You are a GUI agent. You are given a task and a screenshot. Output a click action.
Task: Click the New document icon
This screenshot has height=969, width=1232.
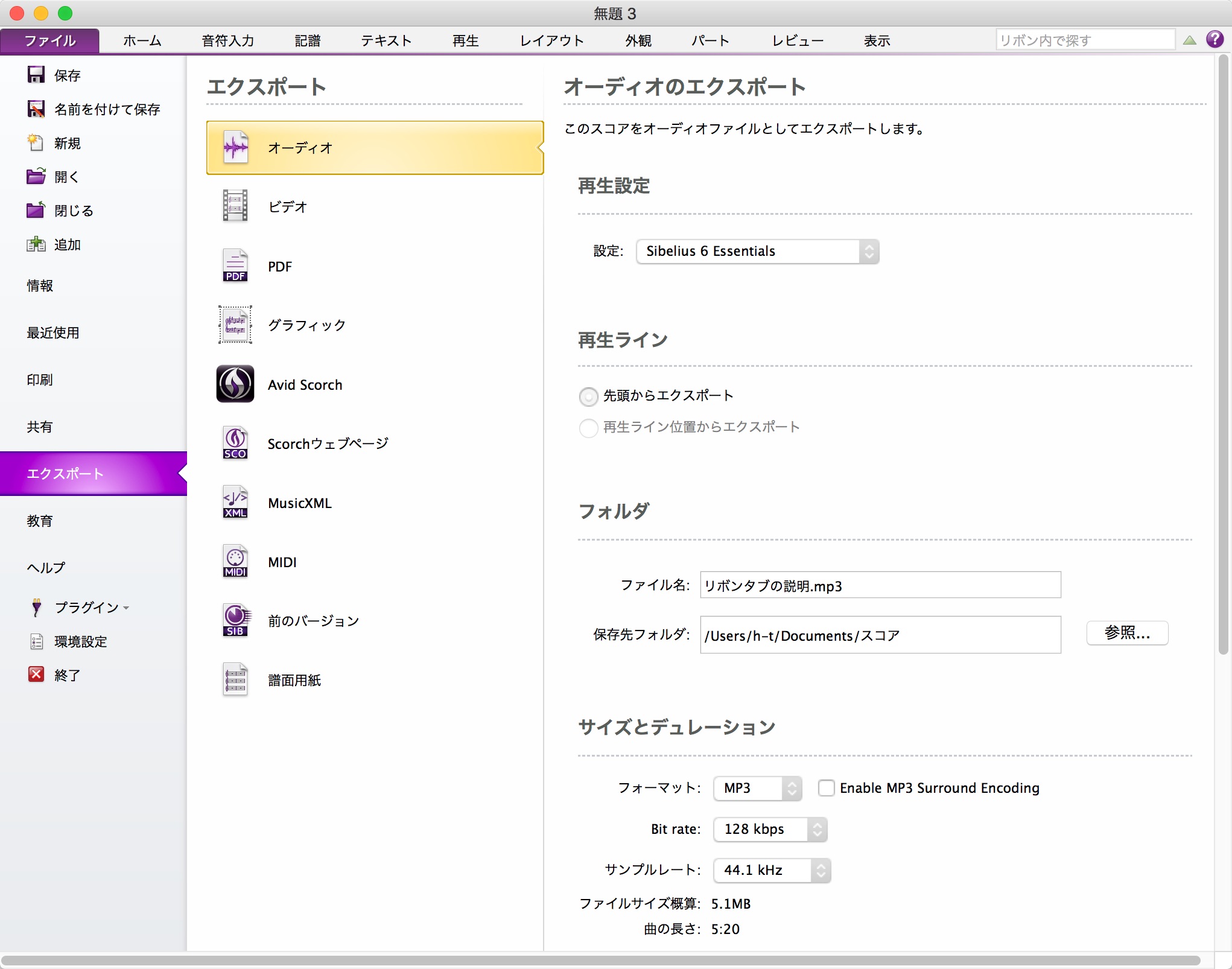[36, 142]
